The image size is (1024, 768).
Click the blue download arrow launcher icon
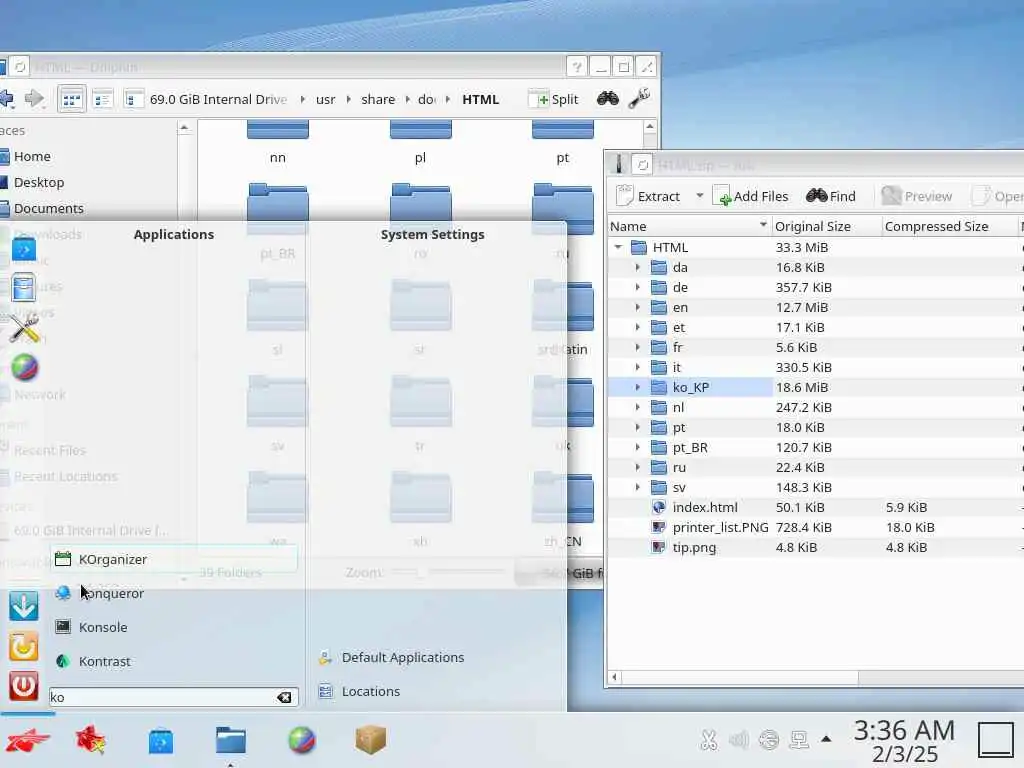pyautogui.click(x=24, y=605)
